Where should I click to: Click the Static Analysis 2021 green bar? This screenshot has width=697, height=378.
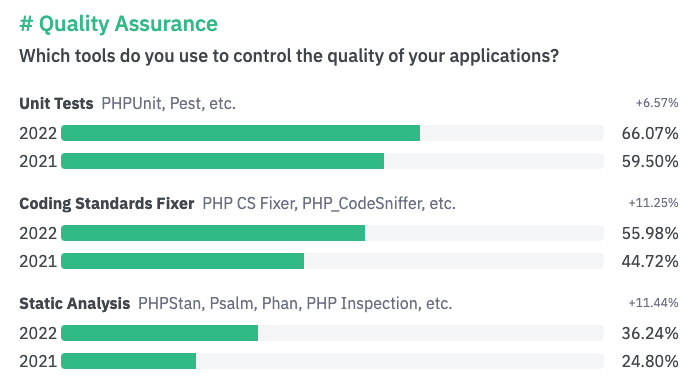coord(129,361)
